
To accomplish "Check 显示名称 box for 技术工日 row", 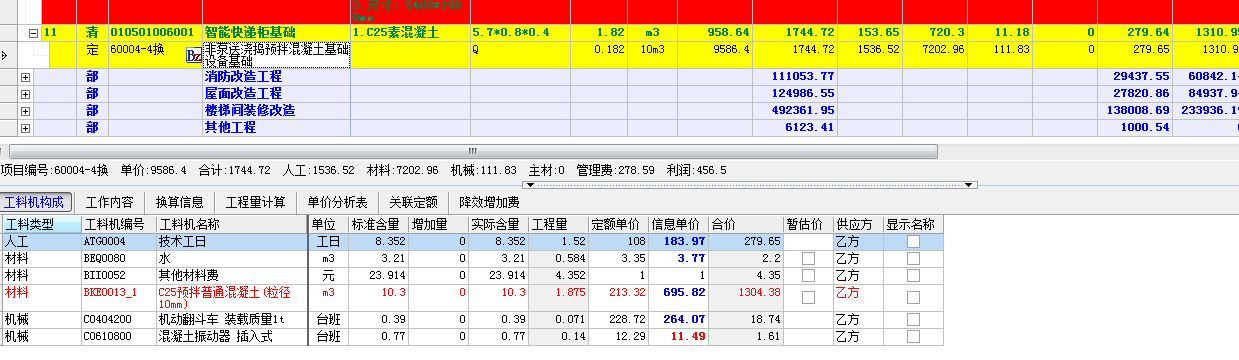I will pos(913,242).
